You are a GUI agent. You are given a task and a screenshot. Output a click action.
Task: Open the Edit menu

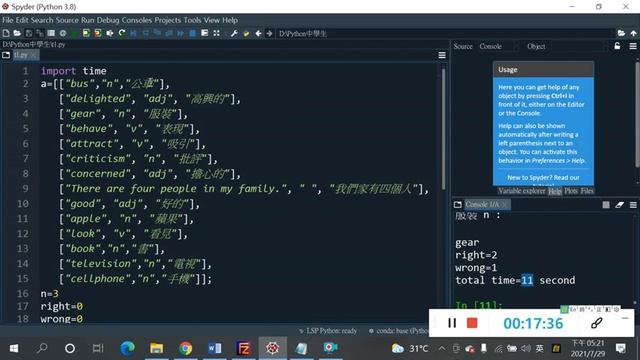pos(22,20)
